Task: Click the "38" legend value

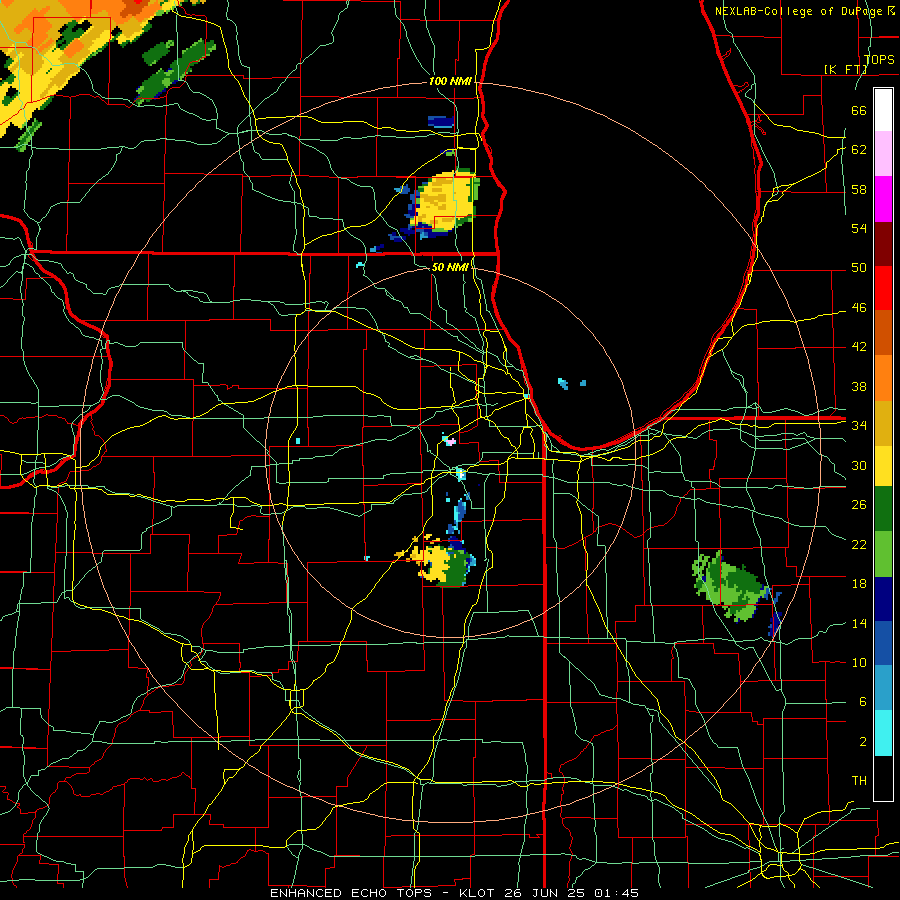Action: pos(859,386)
